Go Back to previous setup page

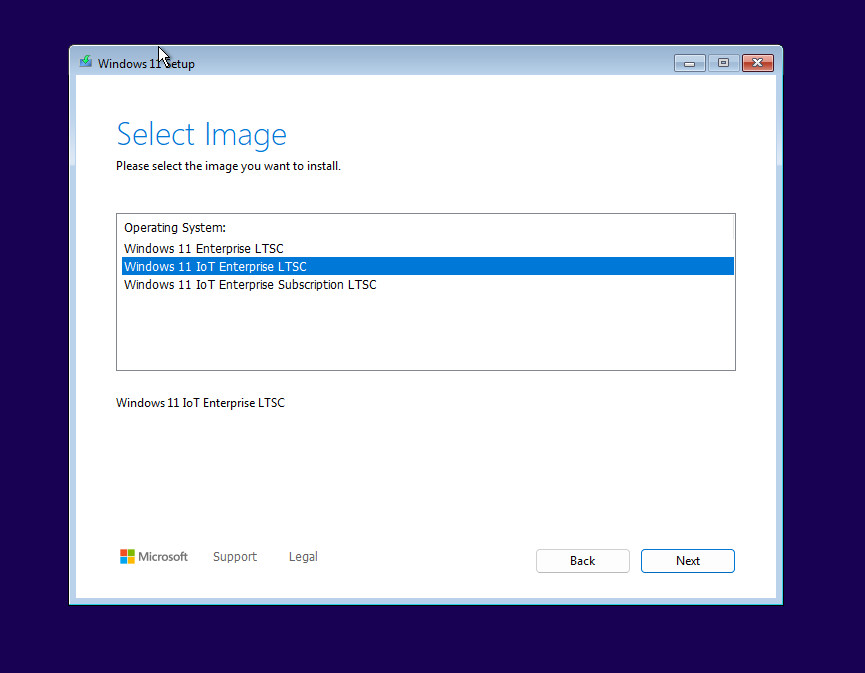point(583,560)
